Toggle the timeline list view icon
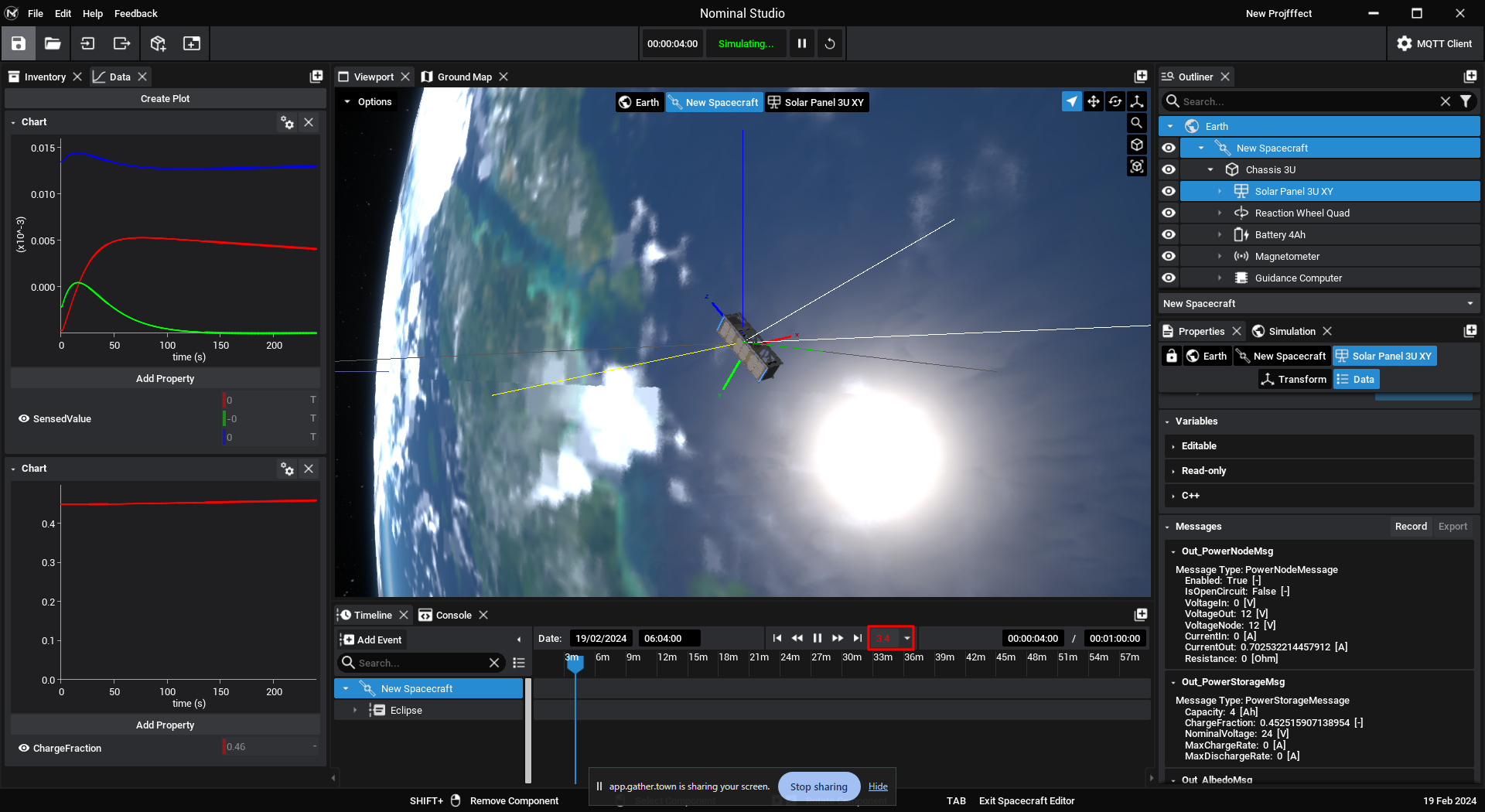Image resolution: width=1485 pixels, height=812 pixels. pyautogui.click(x=519, y=663)
